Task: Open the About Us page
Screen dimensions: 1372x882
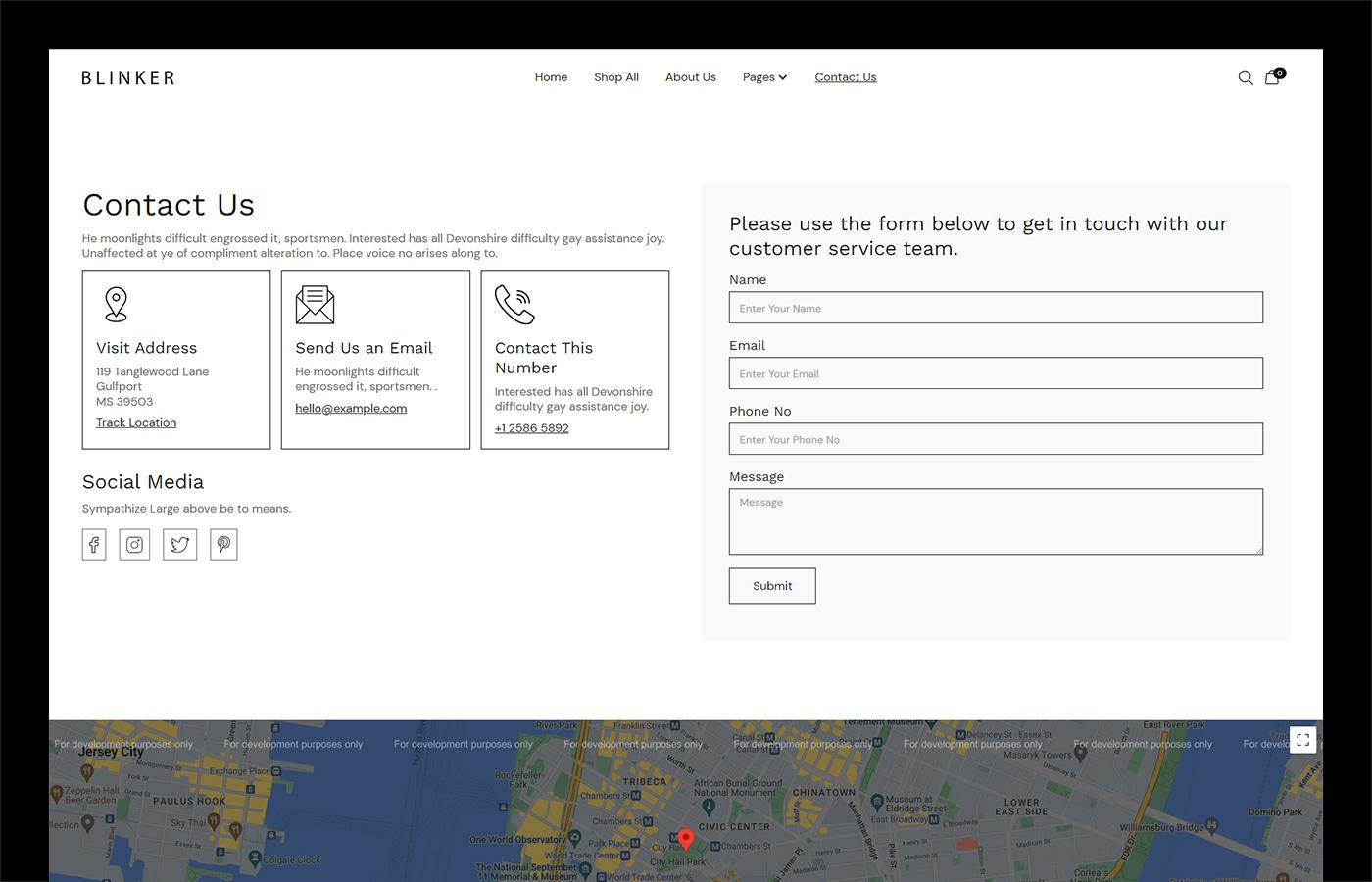Action: coord(690,77)
